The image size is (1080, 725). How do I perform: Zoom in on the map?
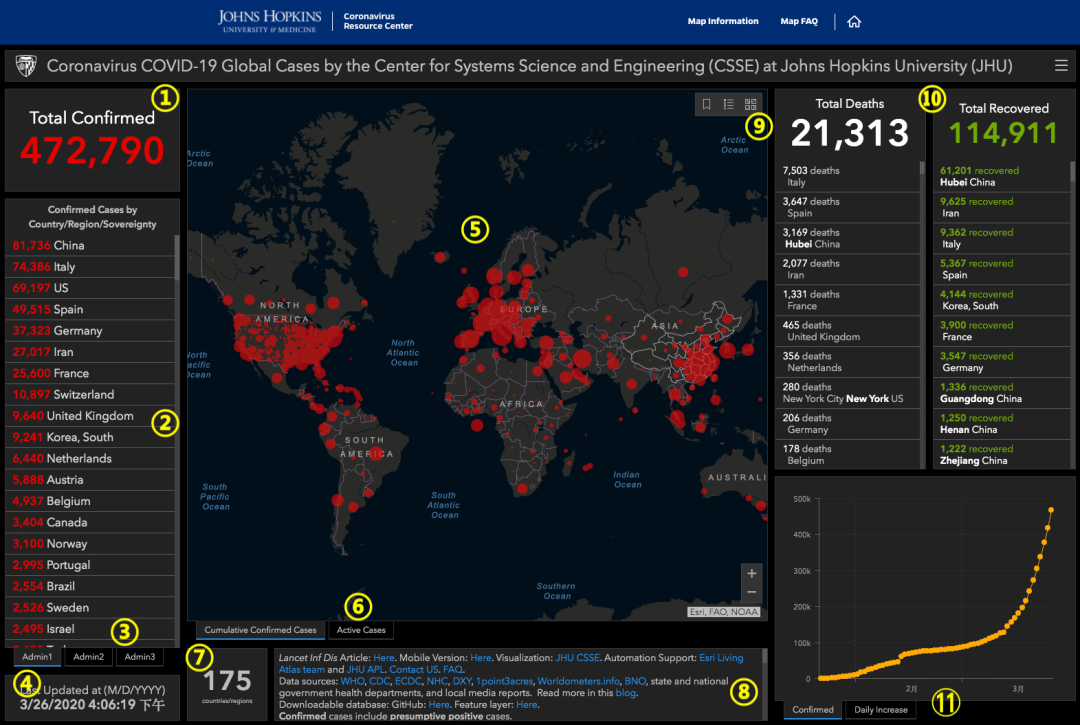pyautogui.click(x=752, y=573)
